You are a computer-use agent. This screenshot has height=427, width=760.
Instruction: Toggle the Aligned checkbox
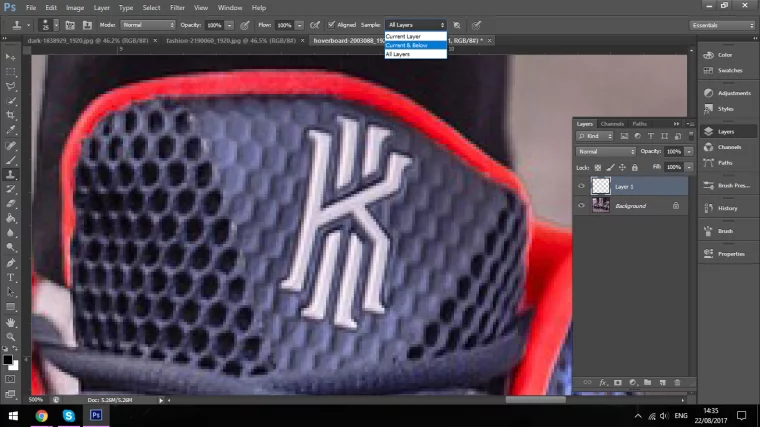click(332, 25)
